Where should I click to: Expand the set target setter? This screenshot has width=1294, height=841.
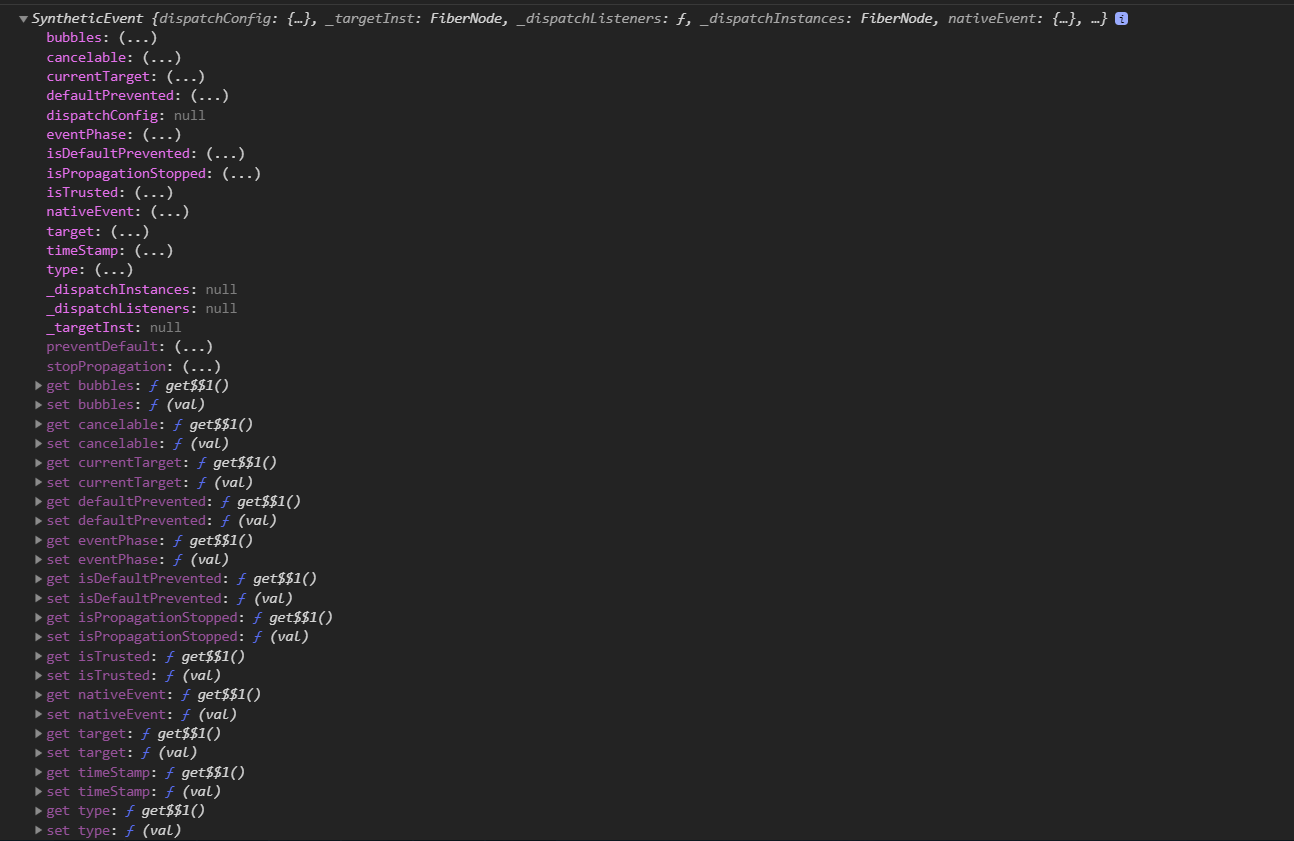(39, 753)
